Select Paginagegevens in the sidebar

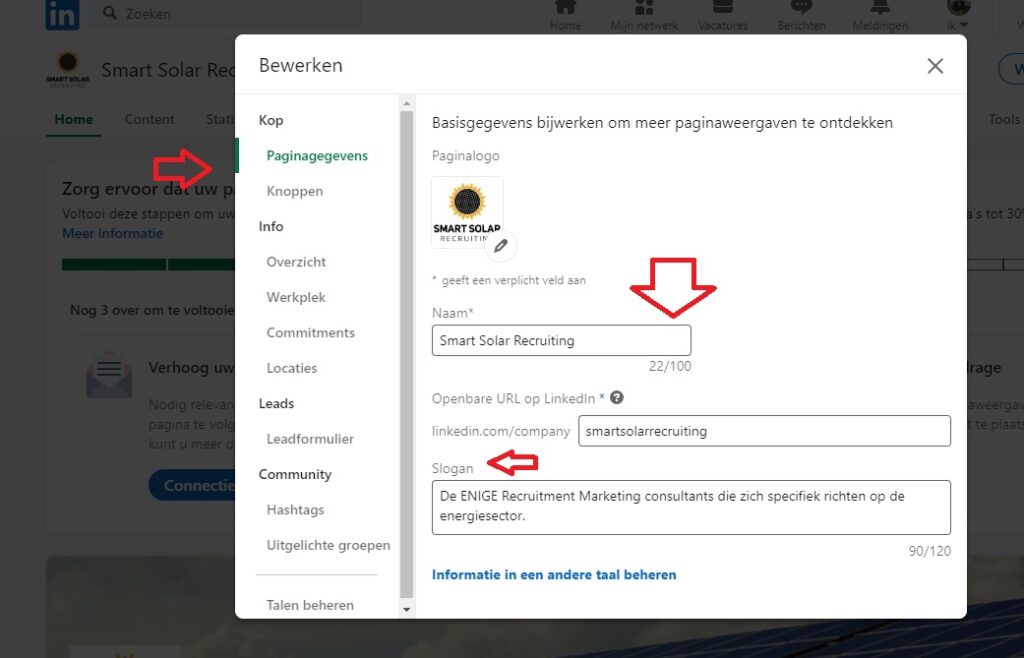pos(317,156)
